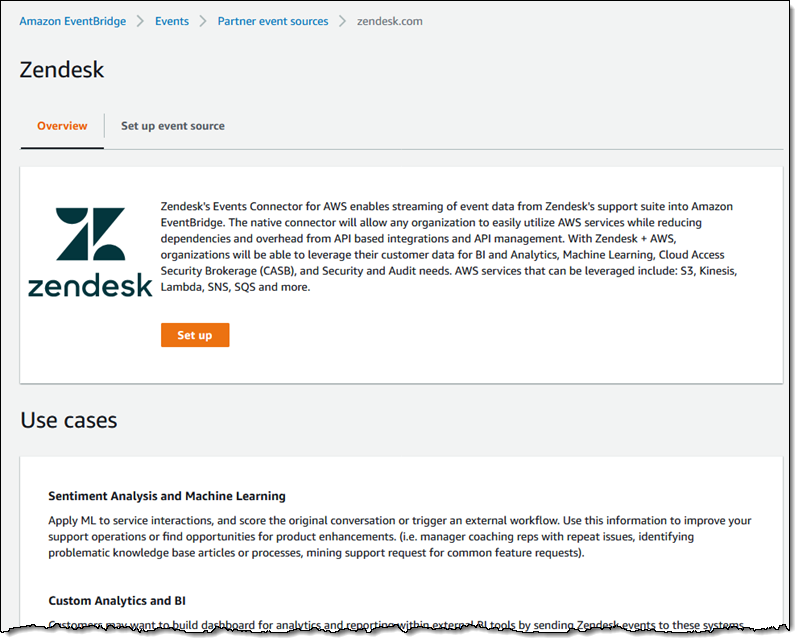Select the Sentiment Analysis and Machine Learning heading
This screenshot has width=800, height=643.
(167, 496)
